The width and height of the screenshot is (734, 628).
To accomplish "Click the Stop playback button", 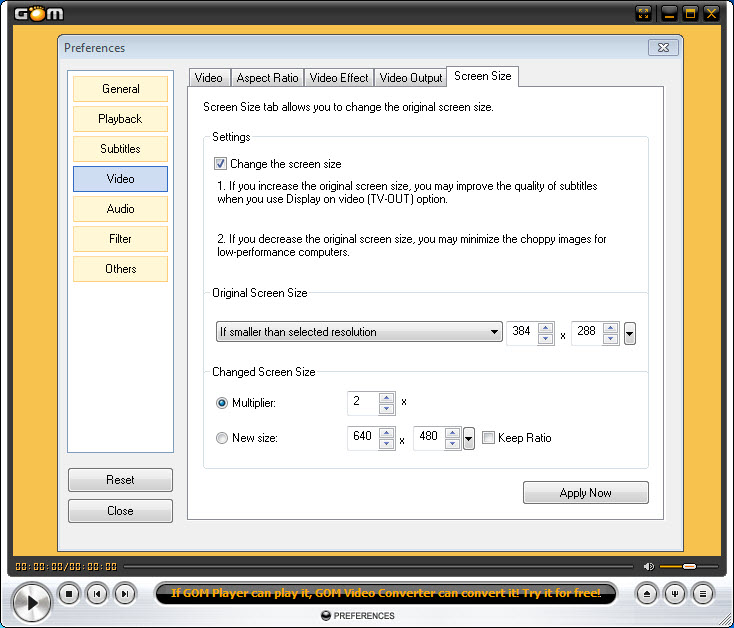I will pyautogui.click(x=69, y=594).
